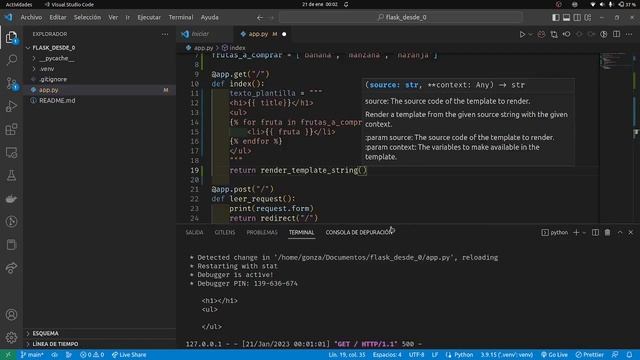Screen dimensions: 640x360
Task: Open the Archivo menu
Action: coord(31,18)
